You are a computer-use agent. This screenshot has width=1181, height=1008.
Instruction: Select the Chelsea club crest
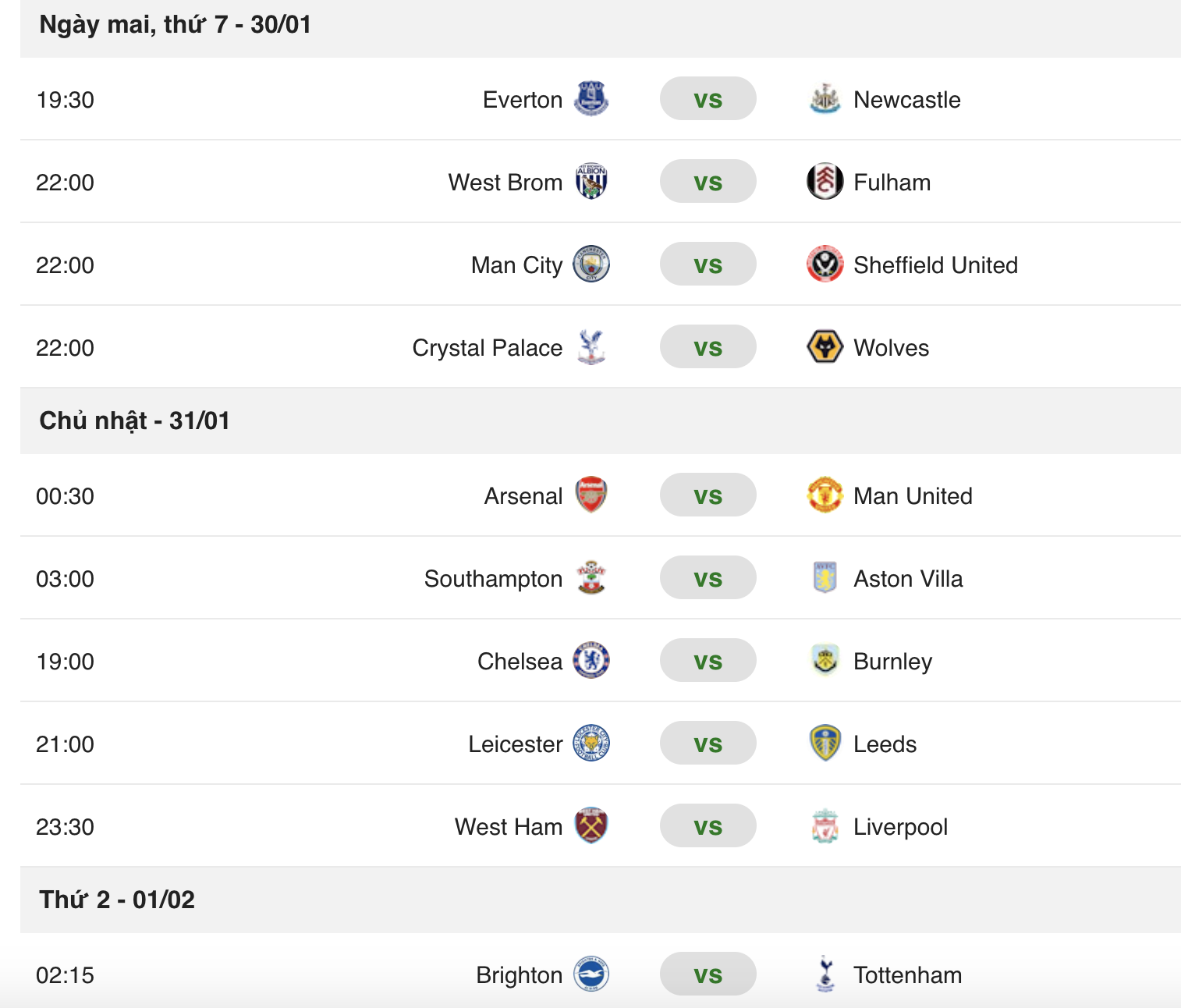(x=593, y=660)
